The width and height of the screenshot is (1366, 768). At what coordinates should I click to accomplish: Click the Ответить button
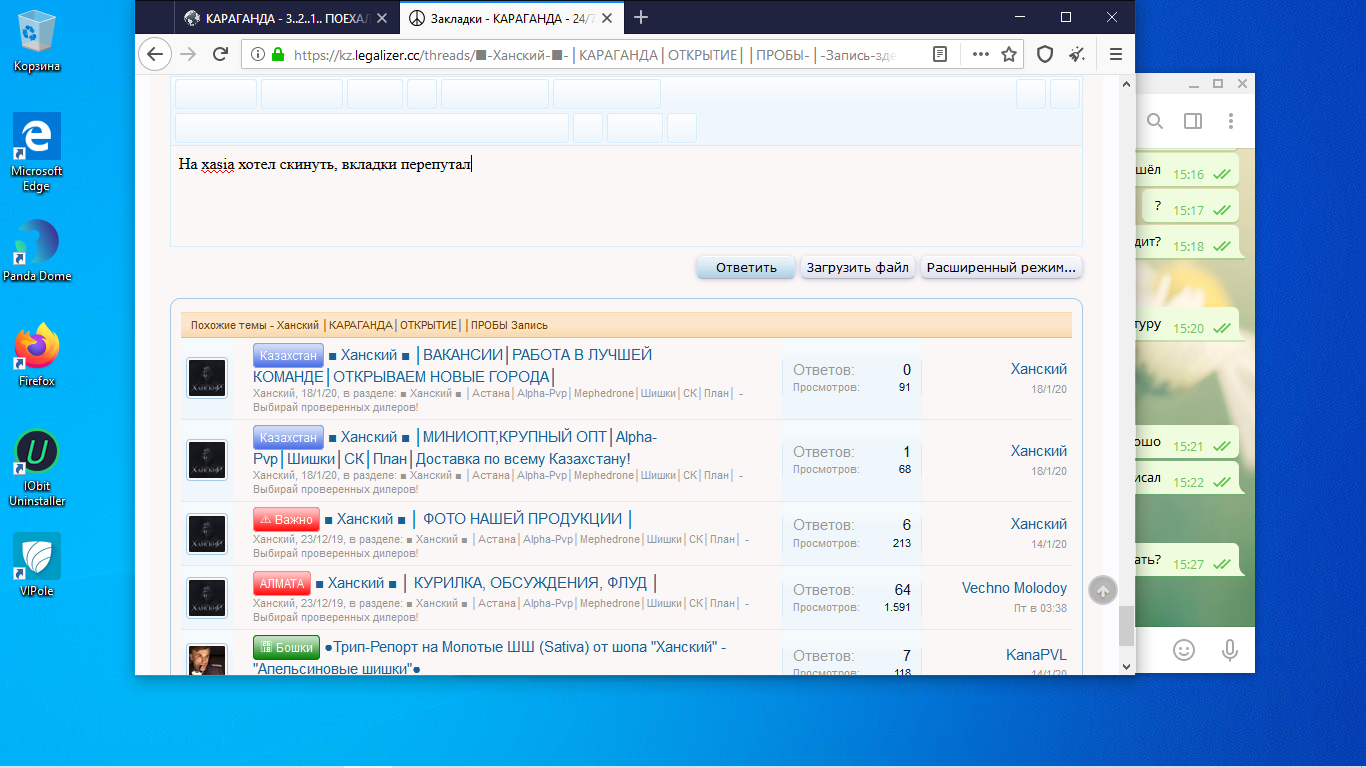[746, 268]
